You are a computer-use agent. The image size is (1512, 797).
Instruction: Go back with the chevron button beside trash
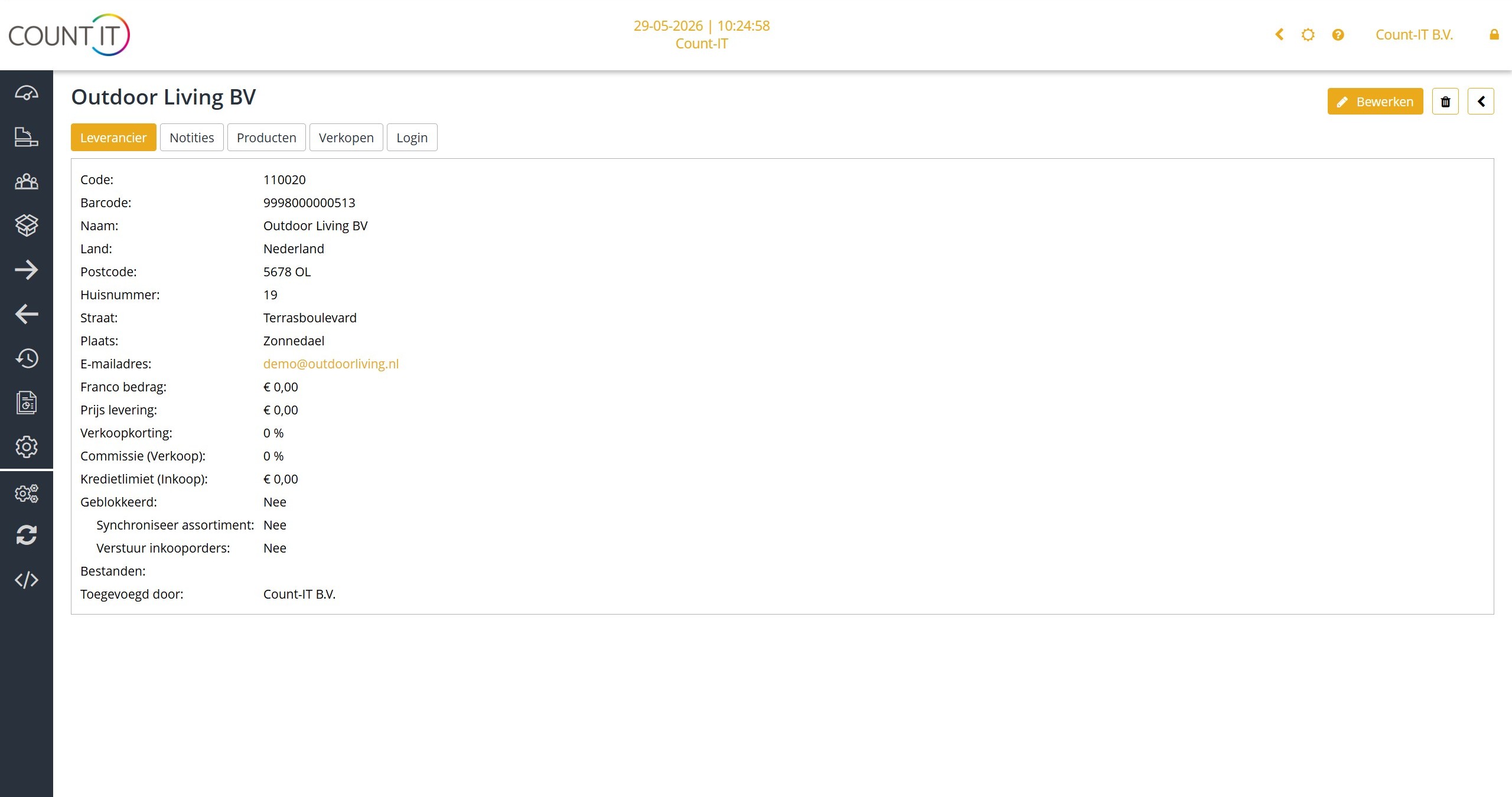click(x=1481, y=102)
